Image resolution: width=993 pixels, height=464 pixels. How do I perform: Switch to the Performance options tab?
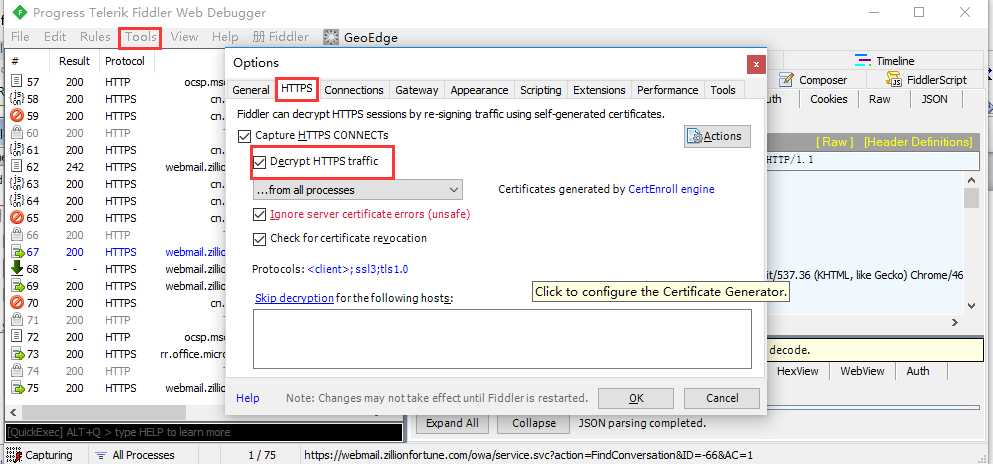point(667,90)
